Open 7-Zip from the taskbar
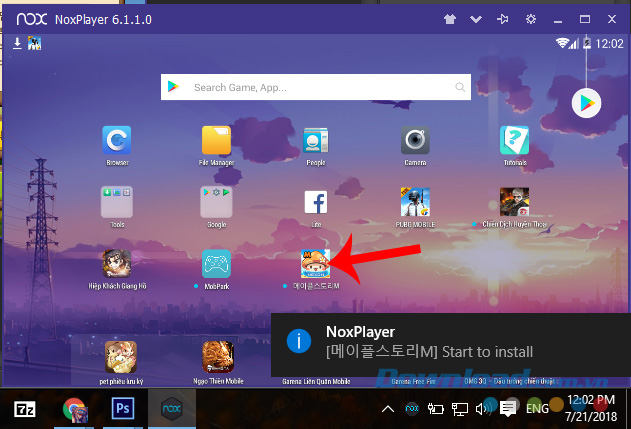This screenshot has width=631, height=429. point(25,409)
